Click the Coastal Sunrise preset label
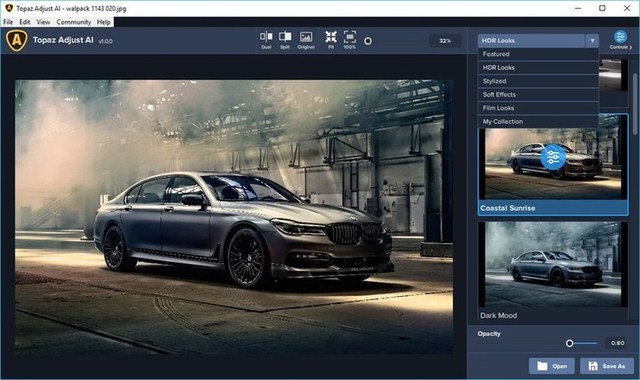640x380 pixels. (x=507, y=208)
